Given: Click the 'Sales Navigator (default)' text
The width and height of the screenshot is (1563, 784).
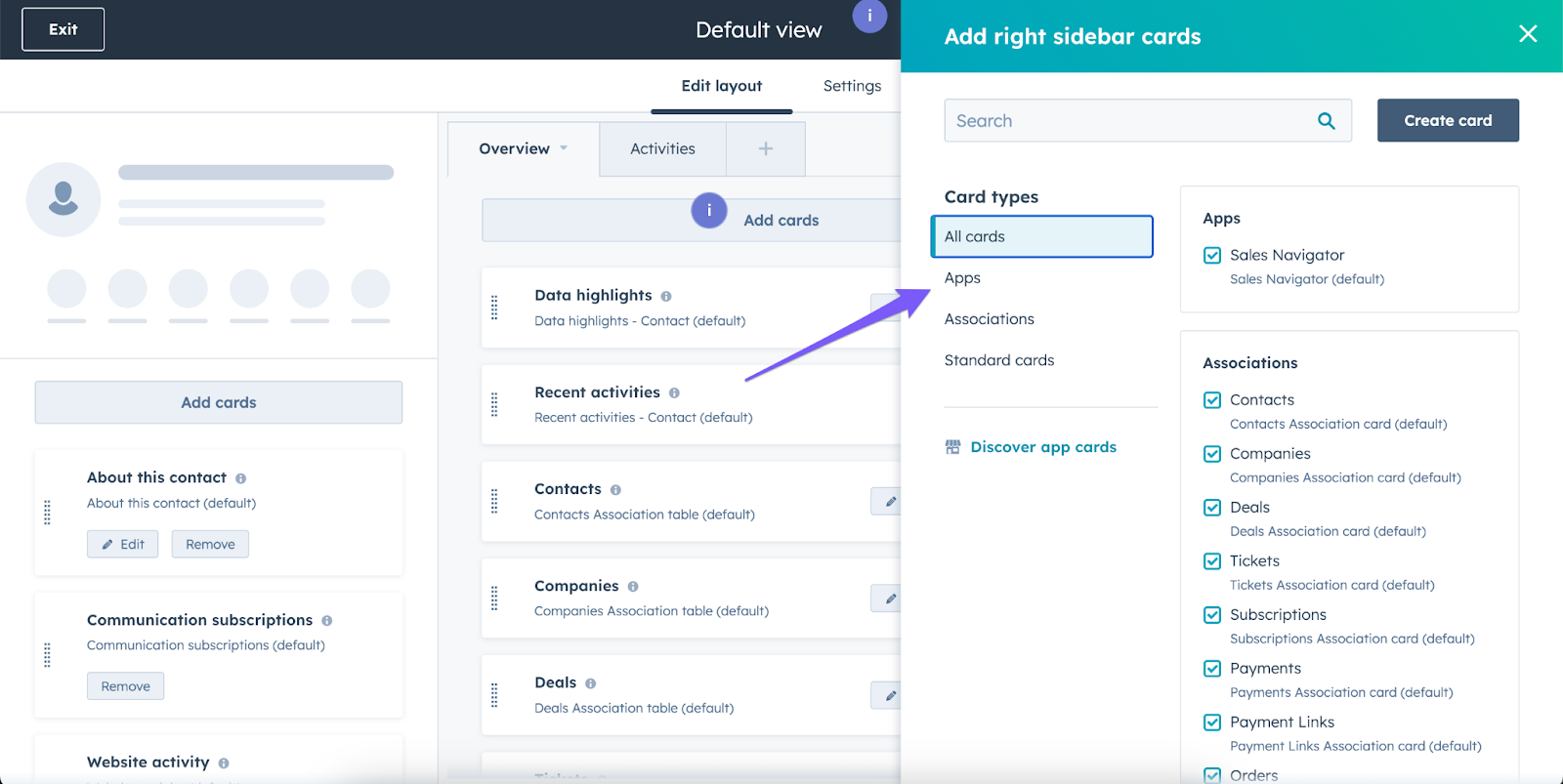Looking at the screenshot, I should click(x=1307, y=279).
